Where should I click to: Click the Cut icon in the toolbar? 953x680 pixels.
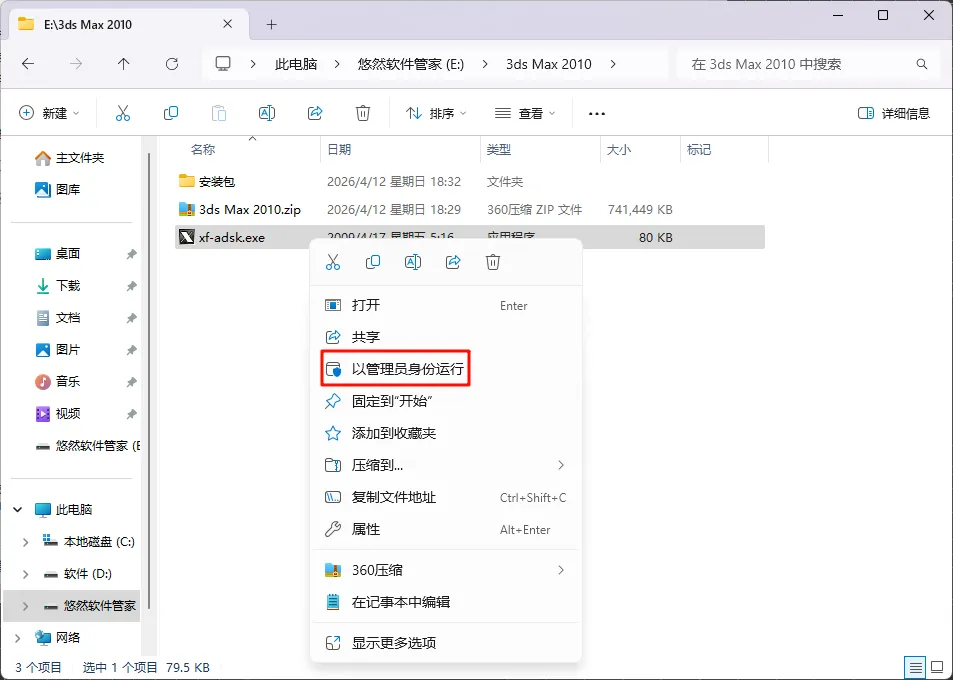(123, 113)
